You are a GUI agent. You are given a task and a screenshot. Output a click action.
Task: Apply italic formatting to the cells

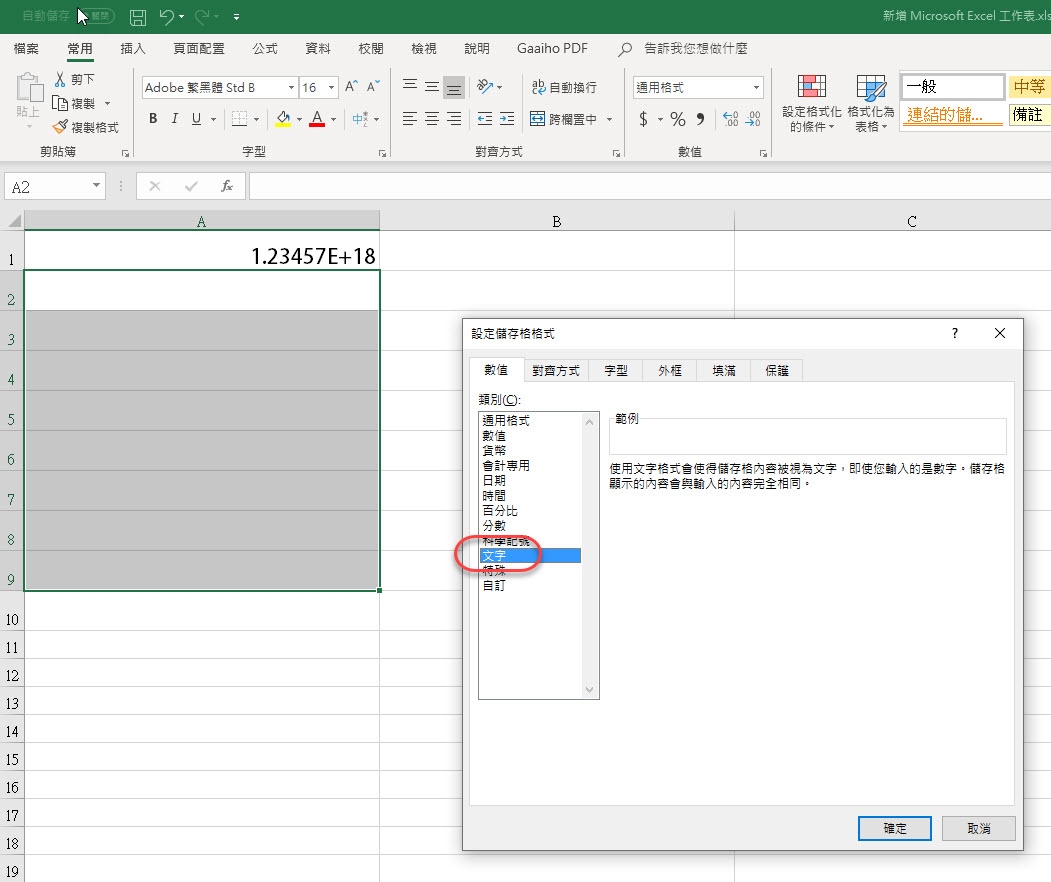click(175, 119)
